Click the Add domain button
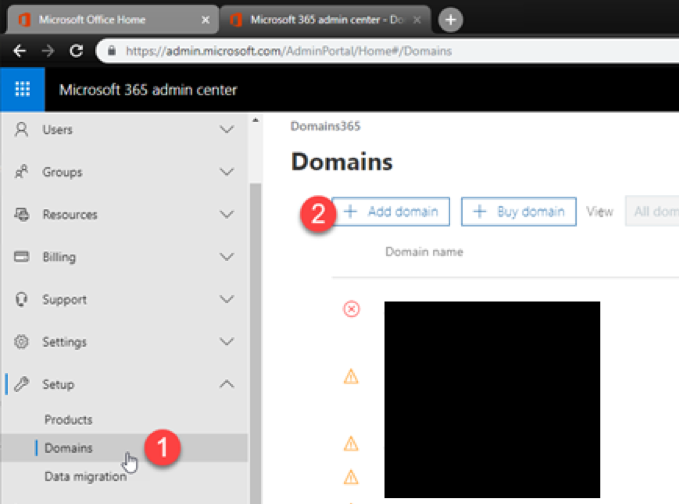The height and width of the screenshot is (504, 679). pyautogui.click(x=391, y=212)
